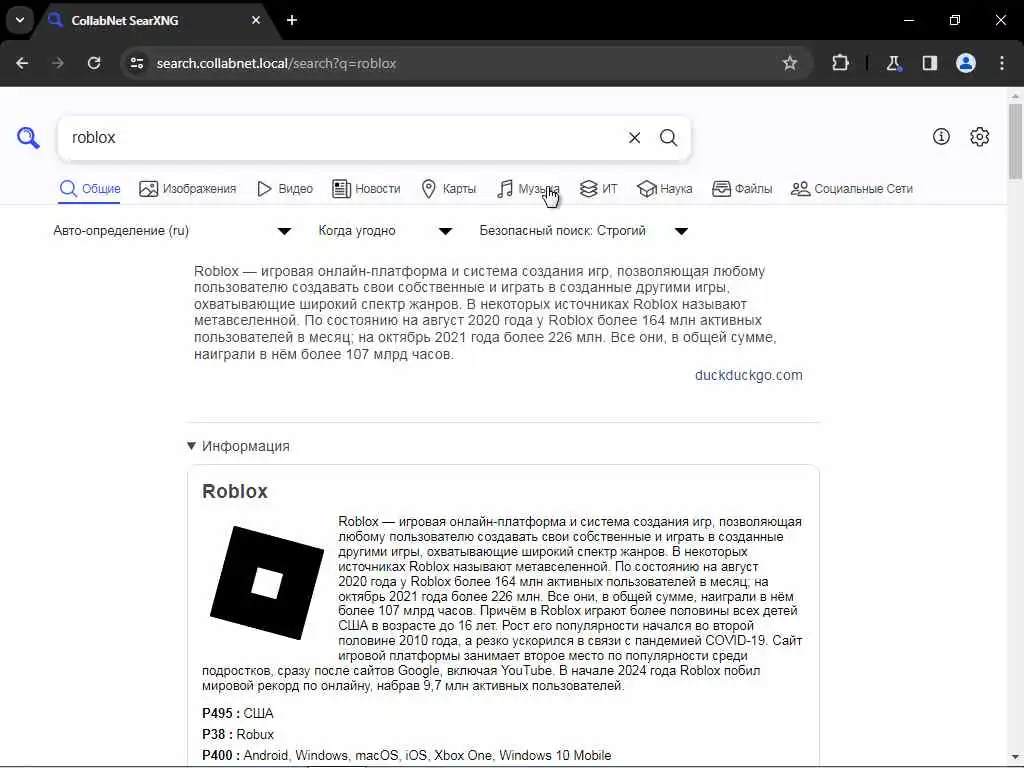Minimize the browser window

909,20
